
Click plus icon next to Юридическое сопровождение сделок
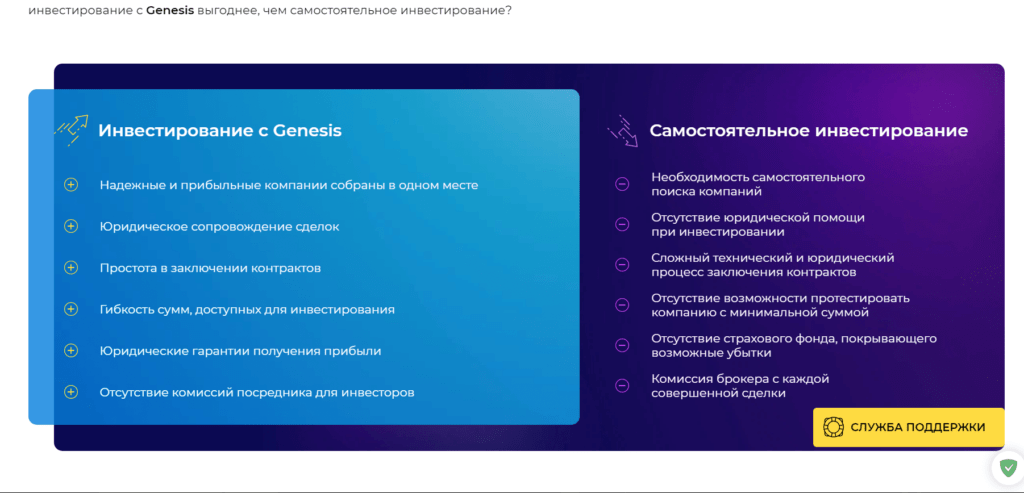click(x=71, y=227)
